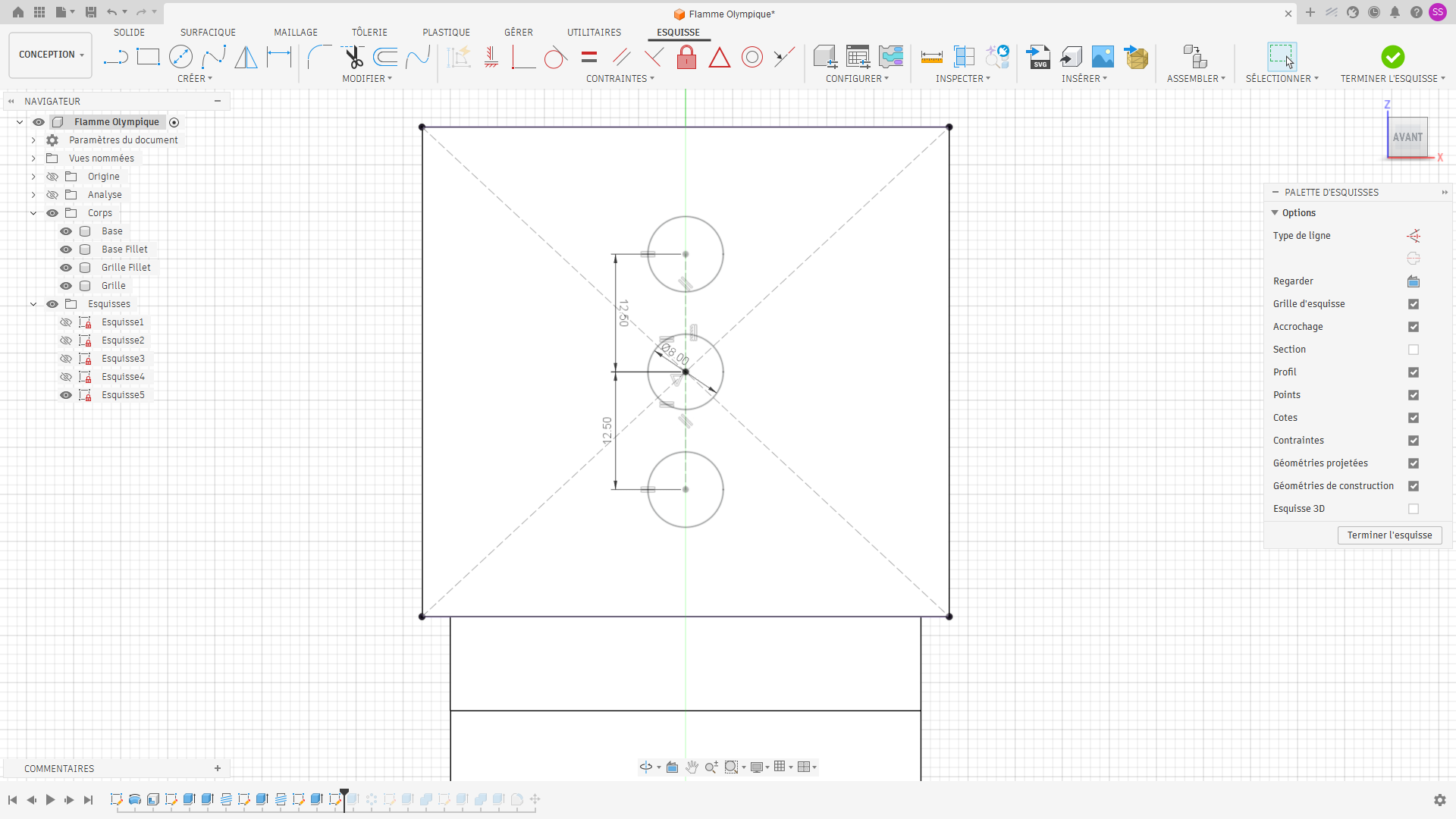Apply the Concentric constraint
Screen dimensions: 1456x819
752,57
